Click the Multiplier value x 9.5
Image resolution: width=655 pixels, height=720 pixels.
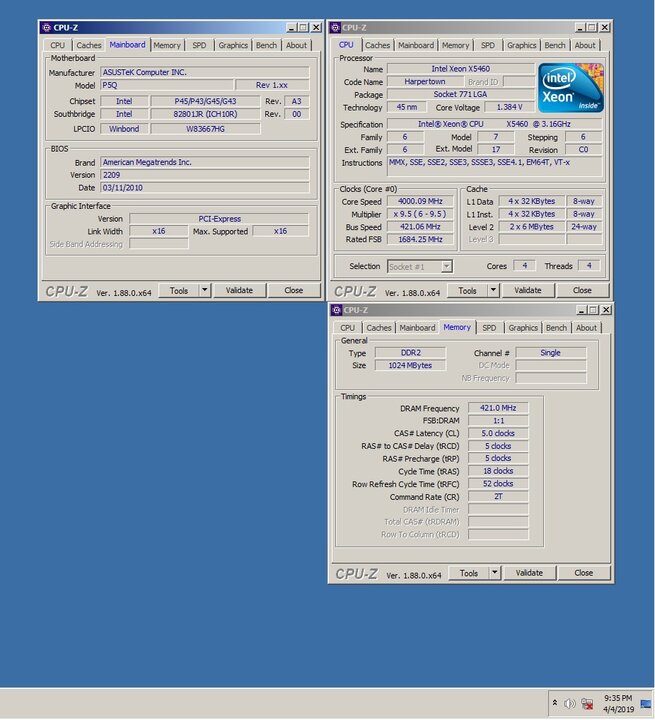pos(420,214)
